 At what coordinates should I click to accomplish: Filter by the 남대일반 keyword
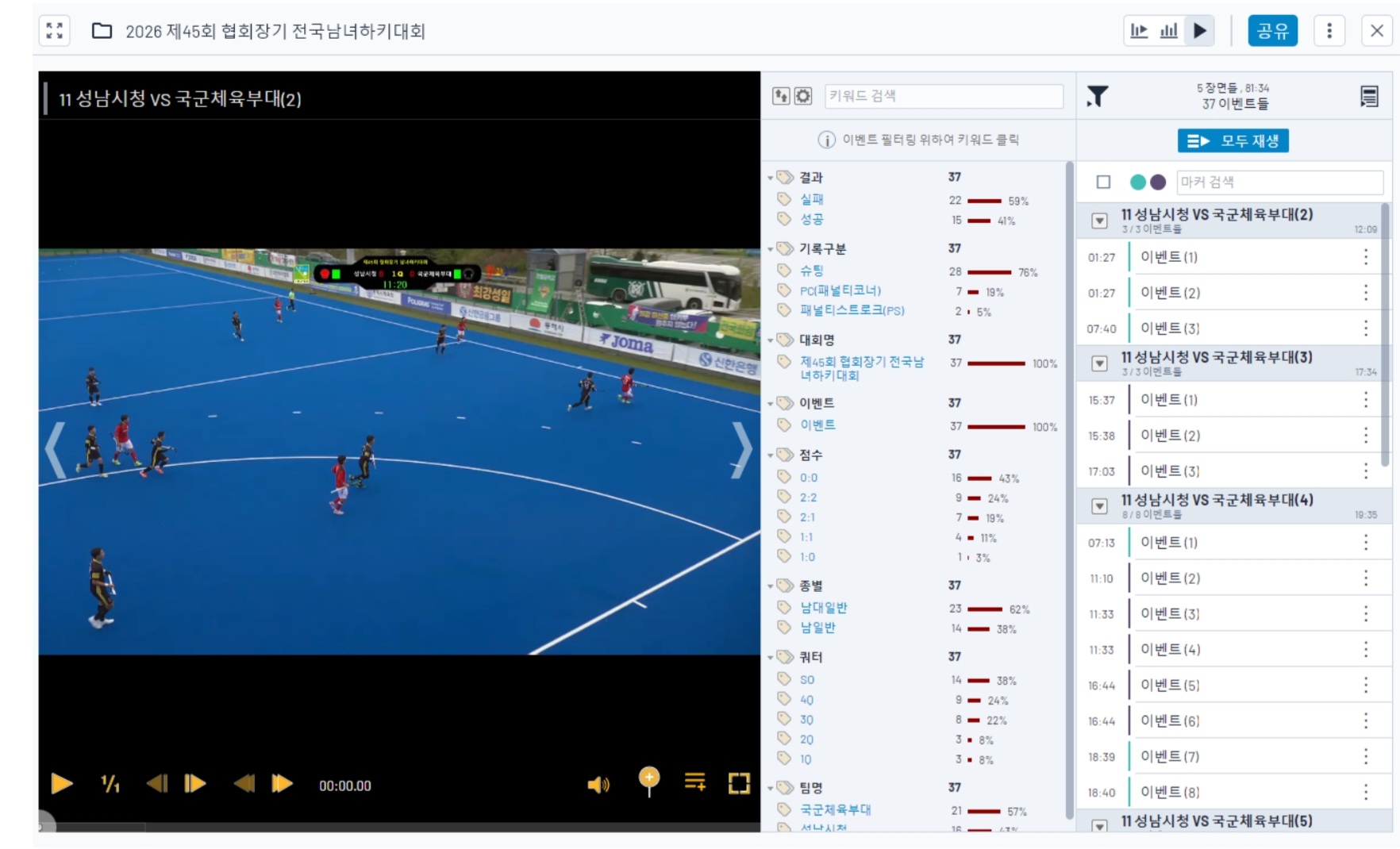tap(823, 608)
